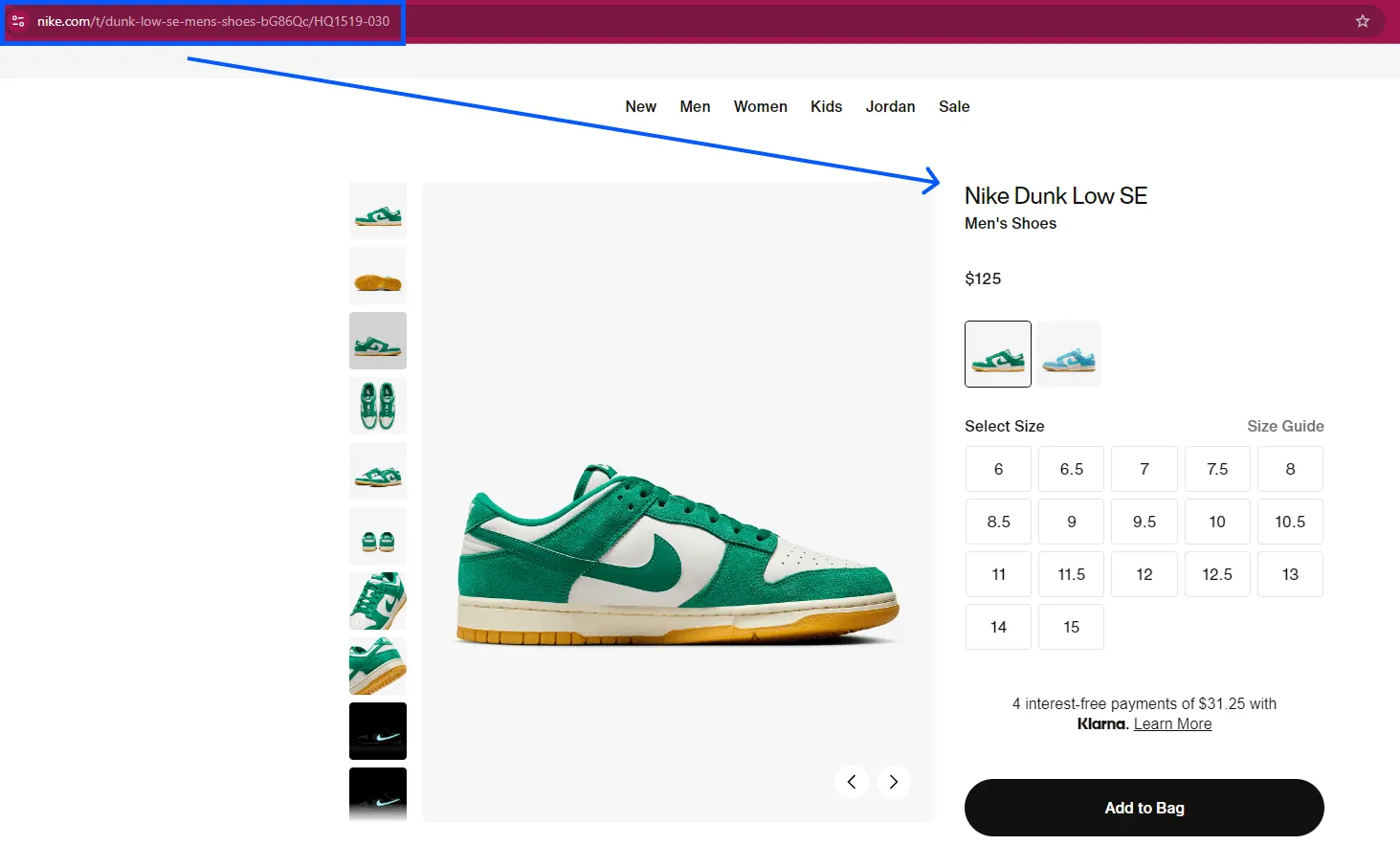The width and height of the screenshot is (1400, 845).
Task: Click the sole-view product thumbnail
Action: (x=377, y=275)
